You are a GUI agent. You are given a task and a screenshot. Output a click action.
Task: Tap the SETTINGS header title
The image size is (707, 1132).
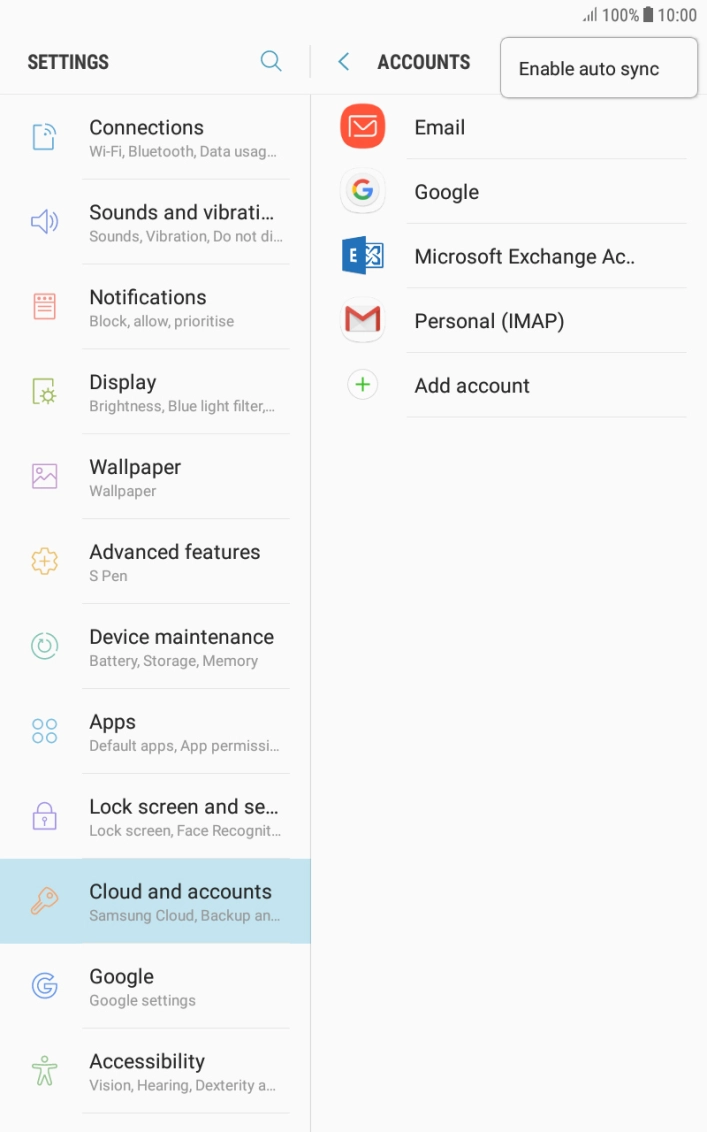point(68,62)
